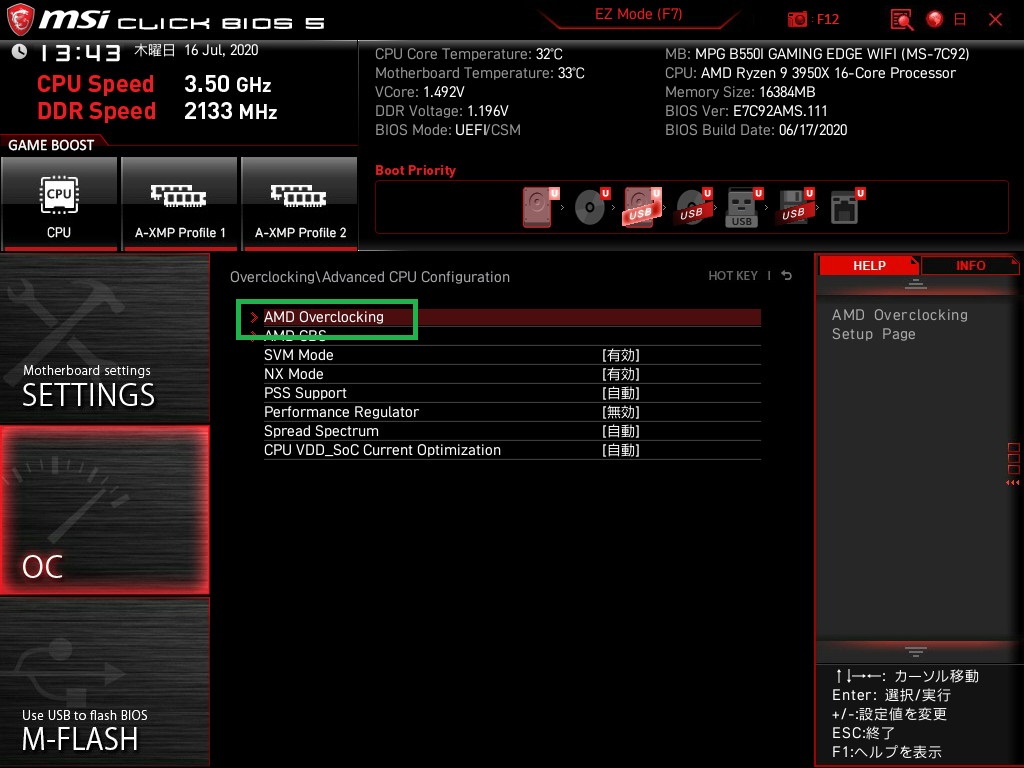Click the CPU Core Temperature reading

(x=468, y=54)
